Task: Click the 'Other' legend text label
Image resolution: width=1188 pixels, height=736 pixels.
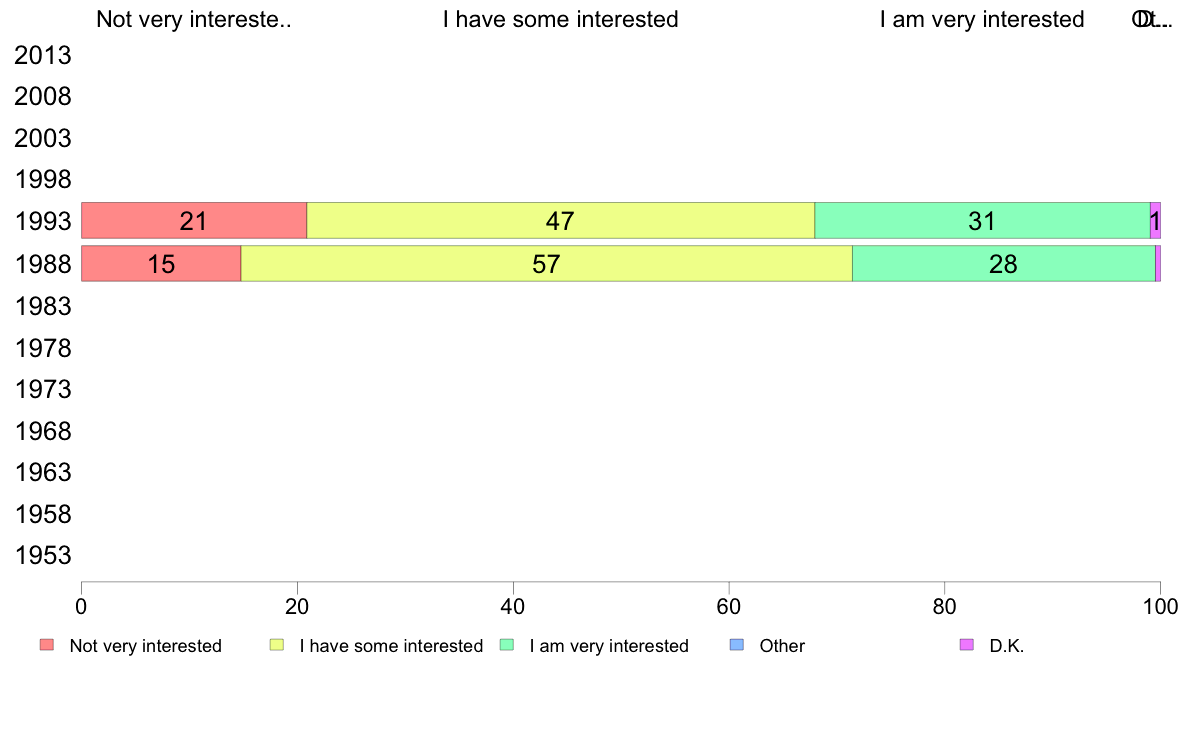Action: (782, 646)
